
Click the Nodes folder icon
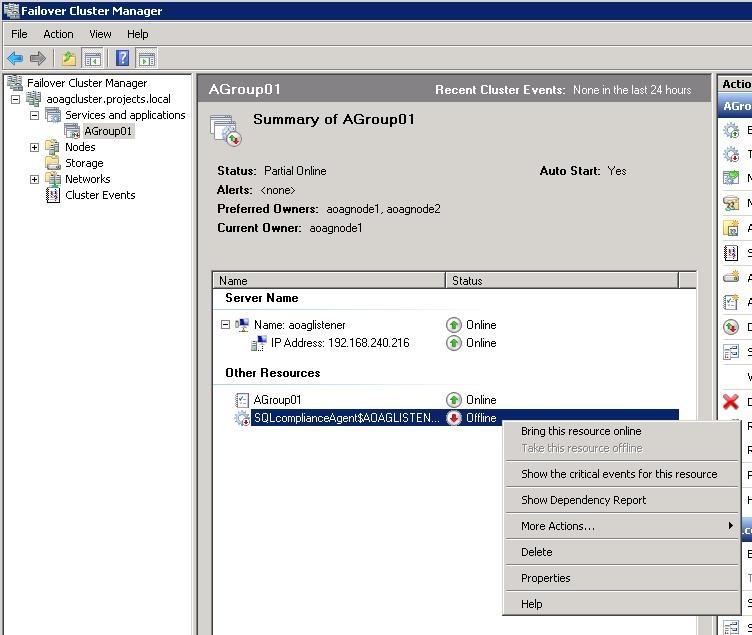tap(52, 147)
